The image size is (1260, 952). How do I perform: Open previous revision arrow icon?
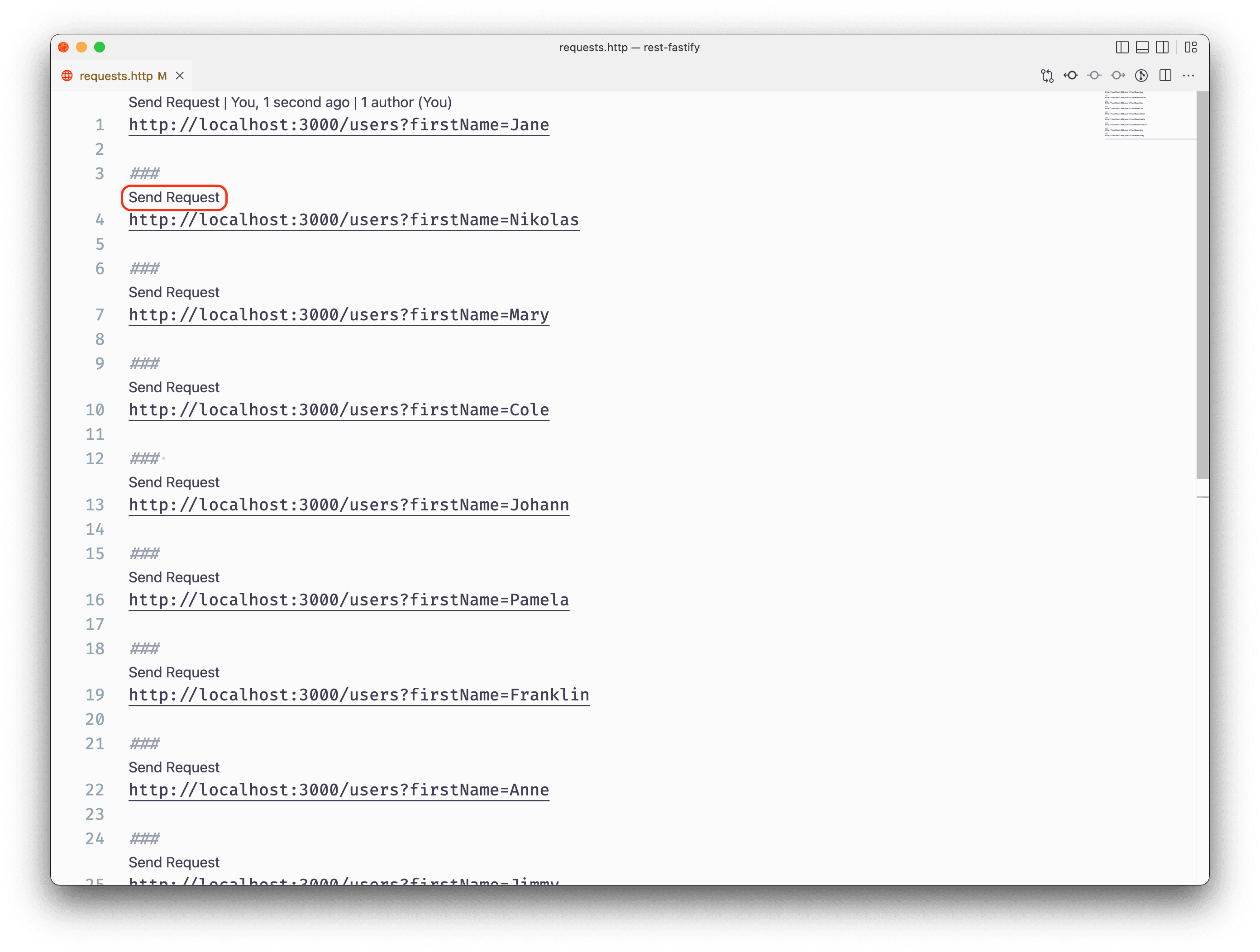tap(1070, 76)
